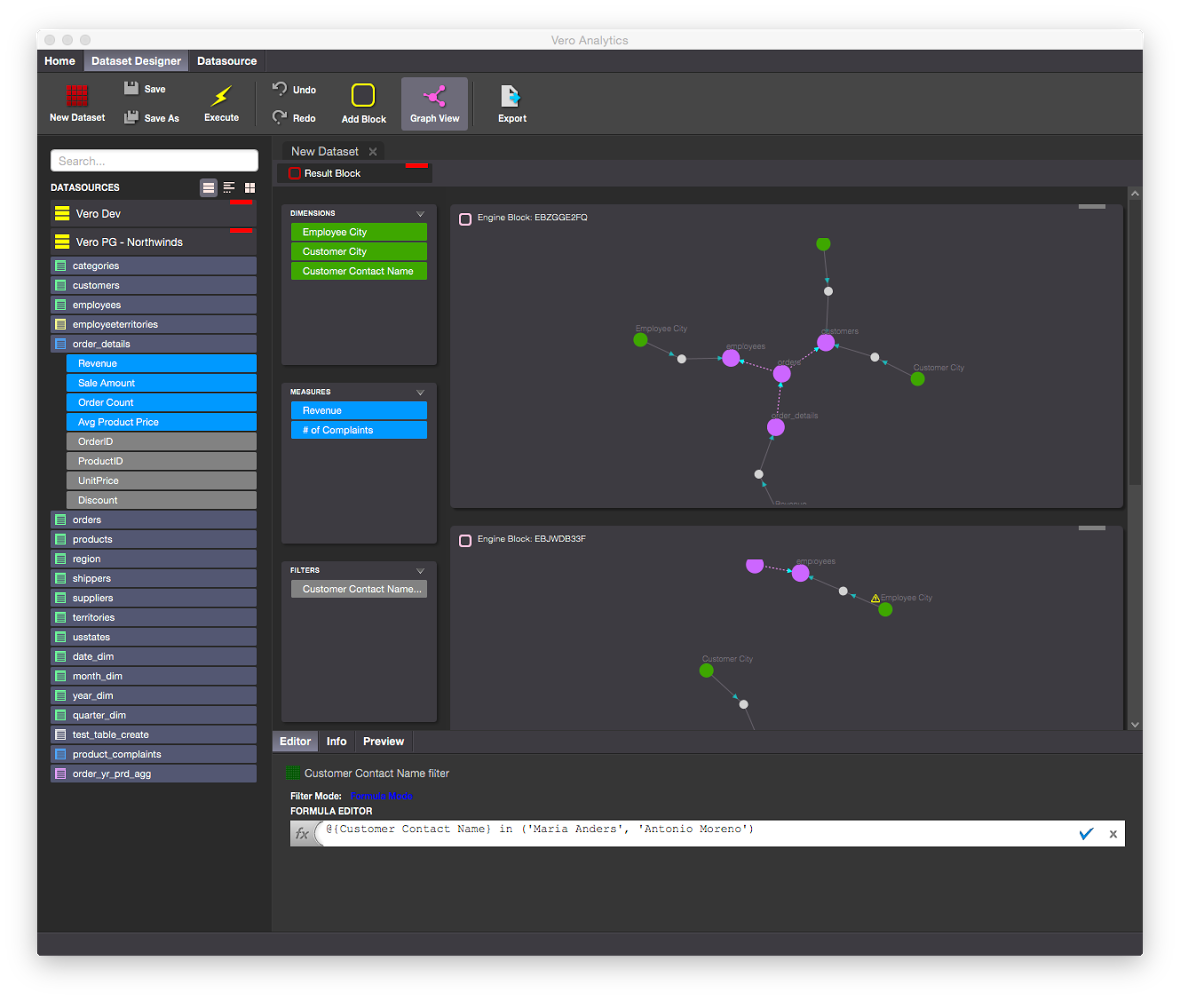1180x1000 pixels.
Task: Export the dataset
Action: point(512,103)
